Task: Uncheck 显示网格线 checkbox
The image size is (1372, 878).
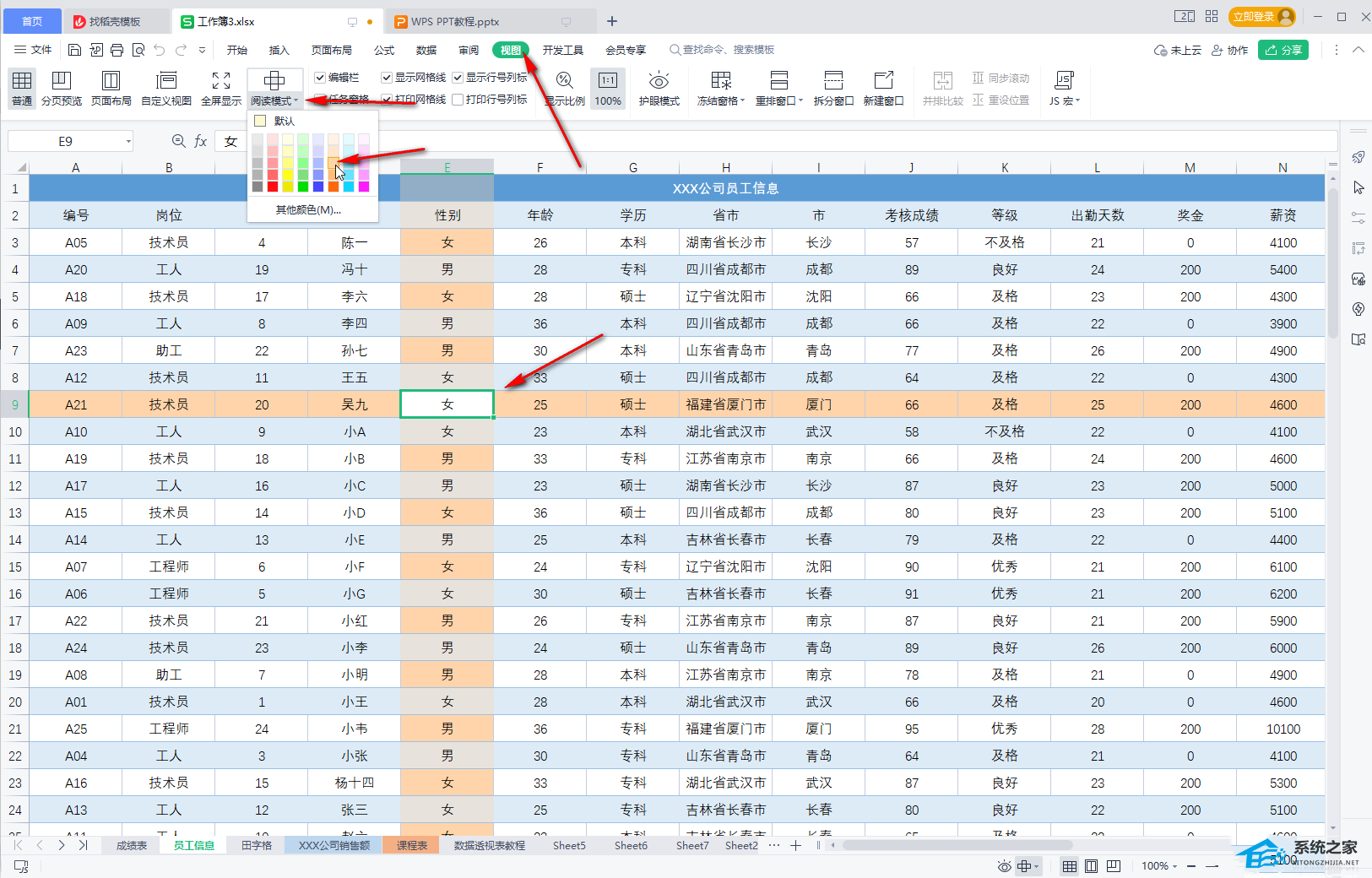Action: tap(387, 78)
